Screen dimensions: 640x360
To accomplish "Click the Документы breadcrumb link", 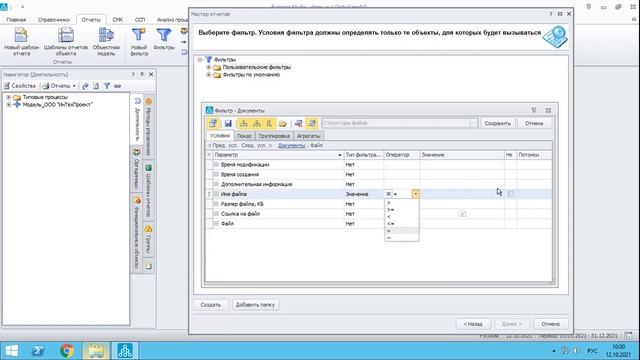I will (x=291, y=145).
